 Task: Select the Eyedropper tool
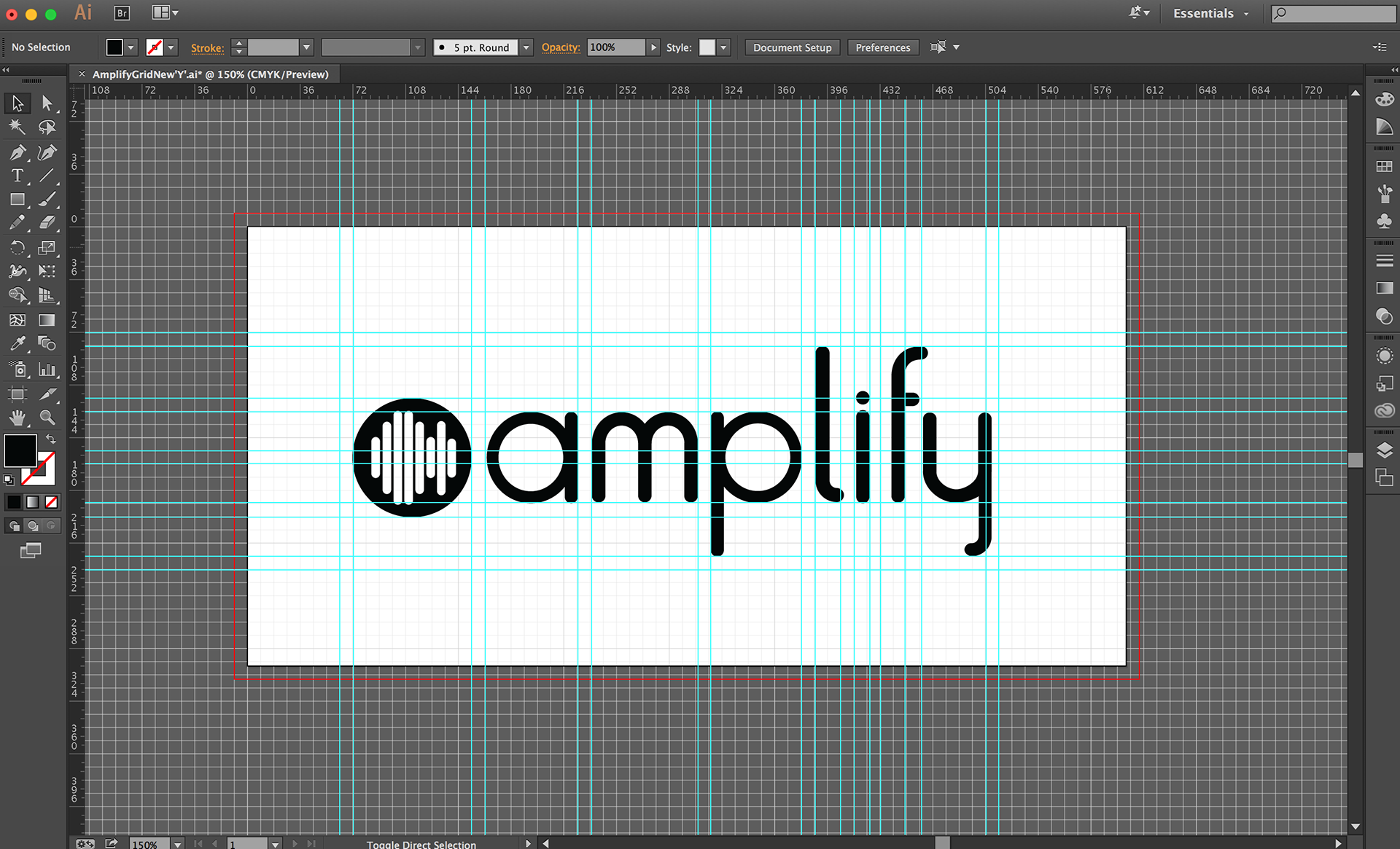point(17,343)
